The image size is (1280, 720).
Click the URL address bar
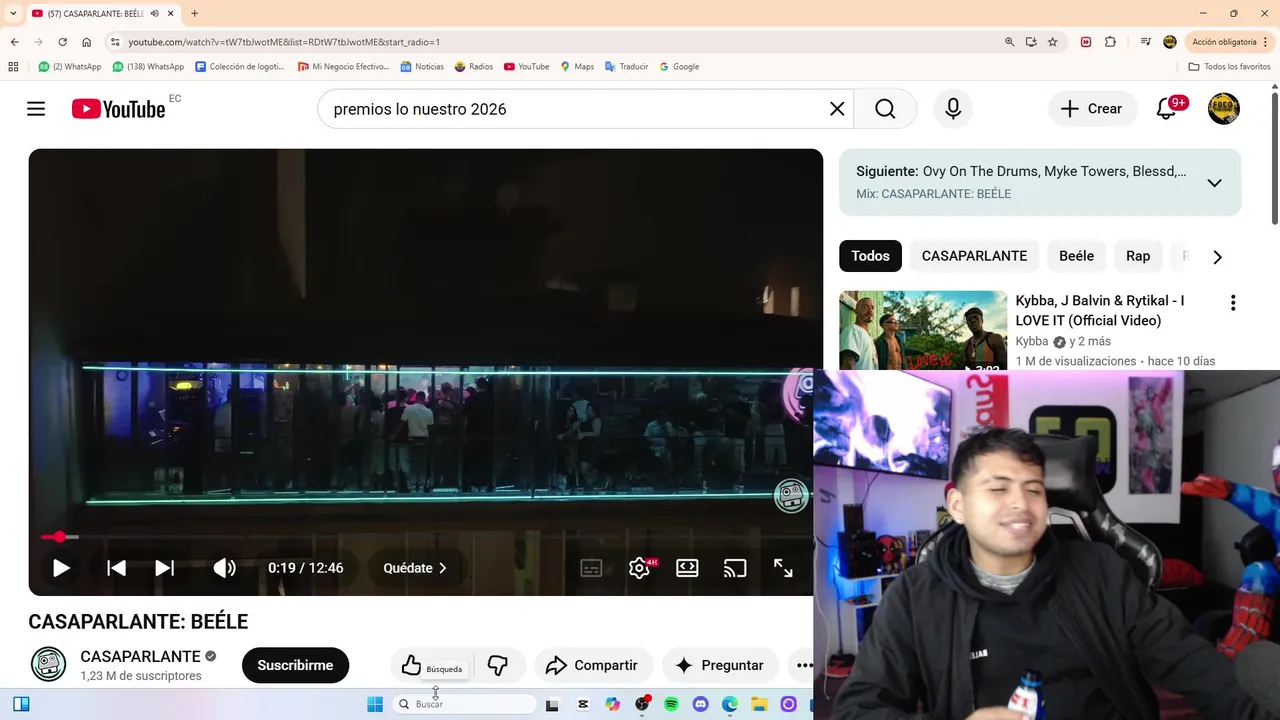pyautogui.click(x=560, y=42)
